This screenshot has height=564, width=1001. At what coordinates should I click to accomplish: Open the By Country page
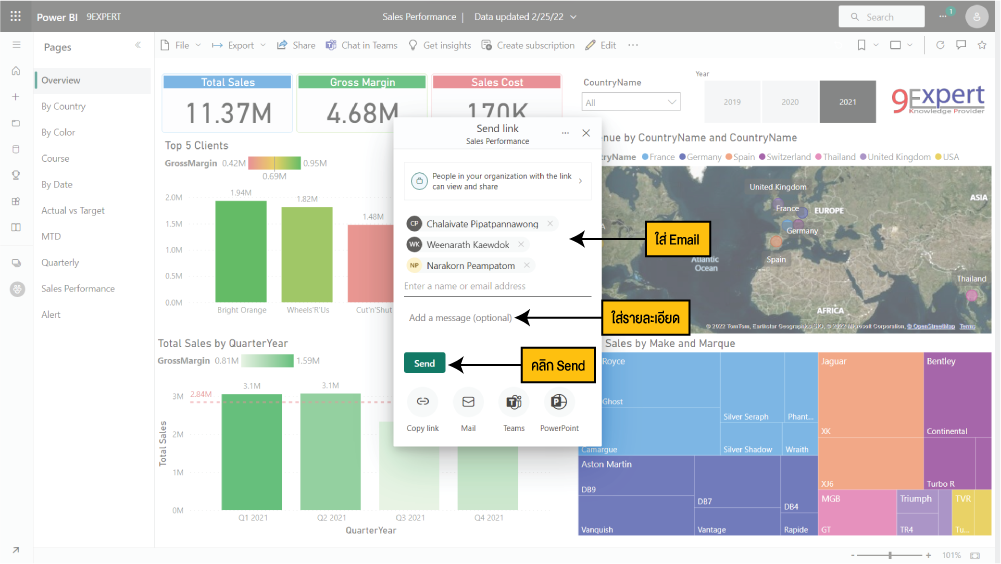pyautogui.click(x=63, y=106)
